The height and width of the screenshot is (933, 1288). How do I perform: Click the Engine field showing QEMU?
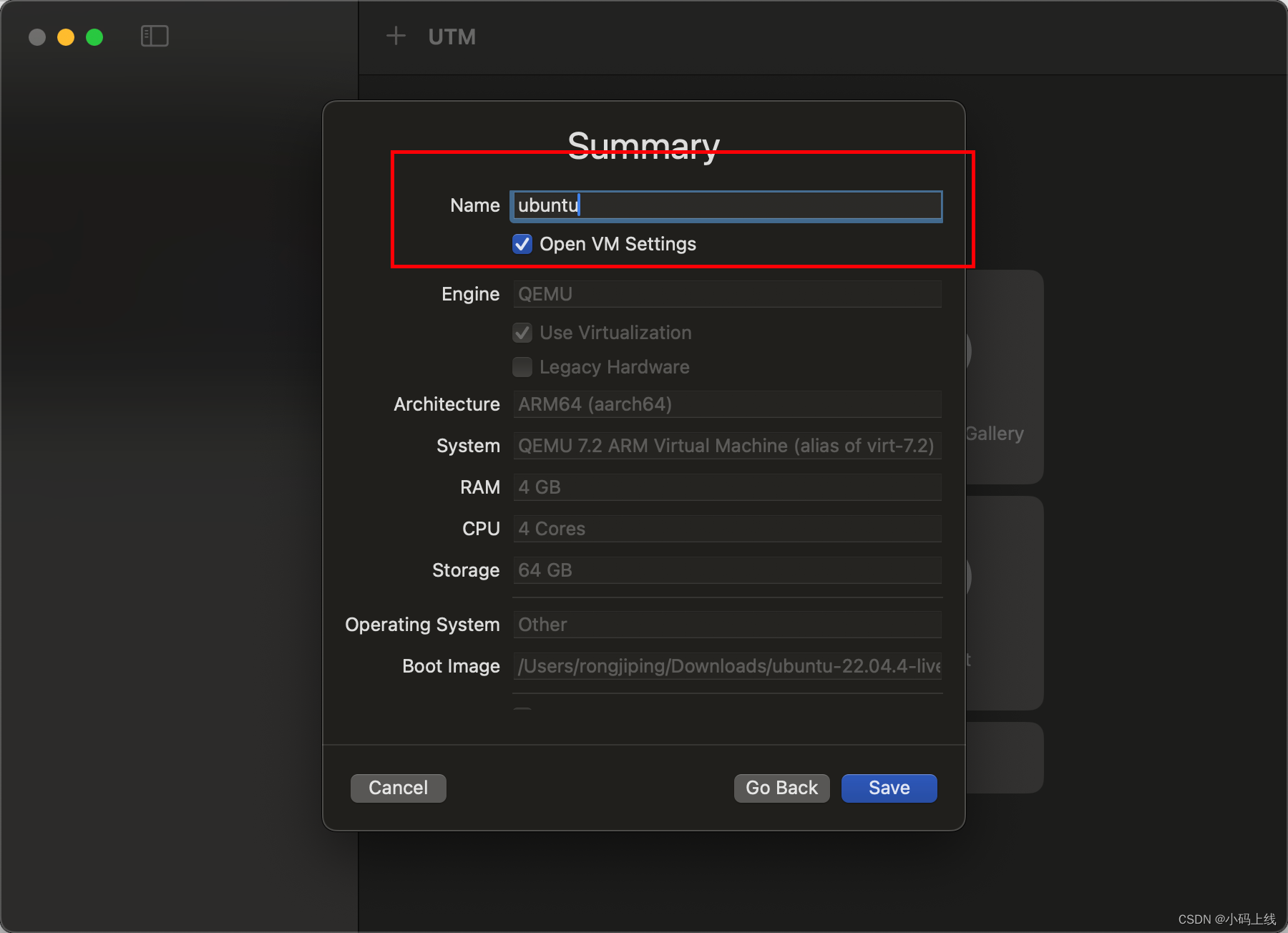(x=727, y=294)
